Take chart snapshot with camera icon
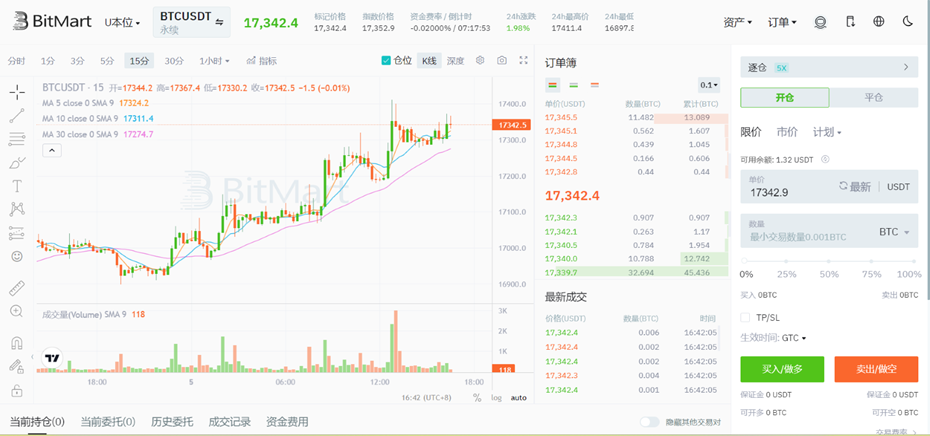 click(501, 61)
